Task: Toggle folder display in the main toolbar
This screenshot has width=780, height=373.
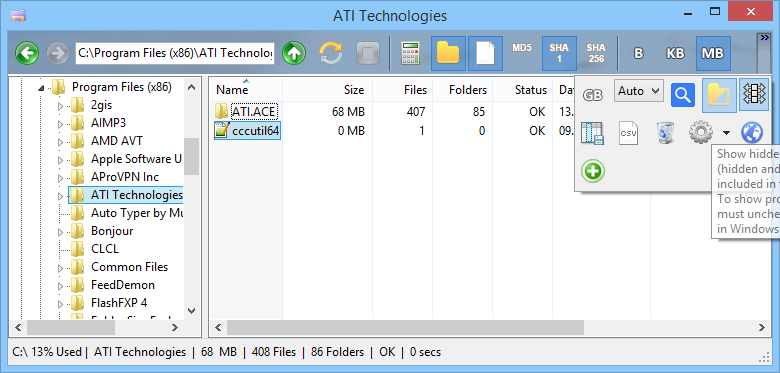Action: (448, 53)
